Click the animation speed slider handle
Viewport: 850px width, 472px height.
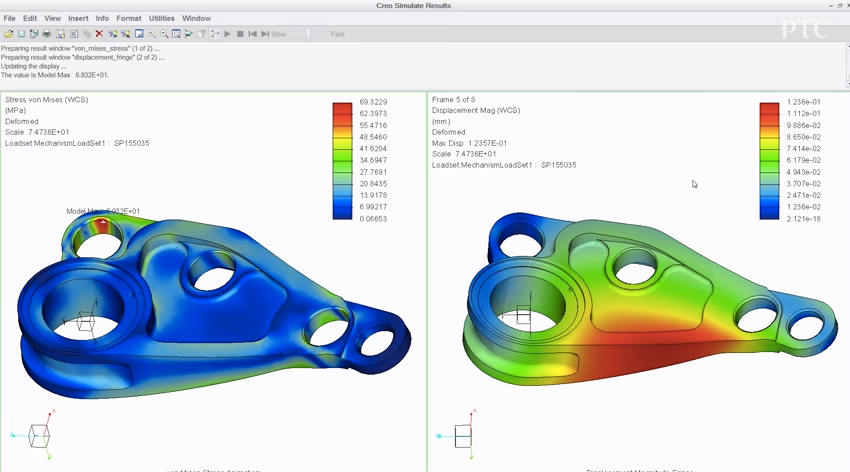[x=308, y=34]
